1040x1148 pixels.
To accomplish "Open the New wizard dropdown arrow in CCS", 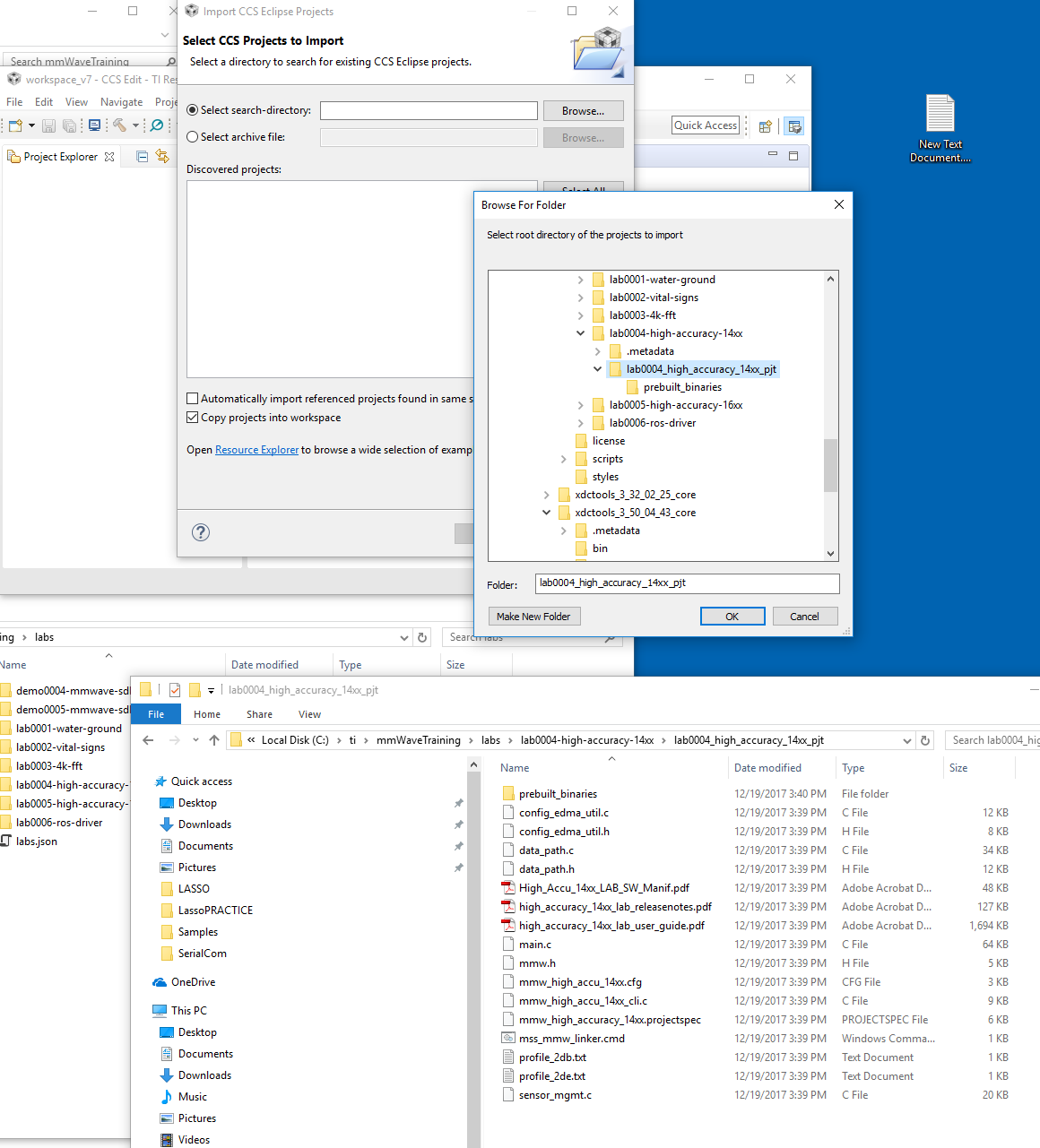I will click(x=31, y=125).
